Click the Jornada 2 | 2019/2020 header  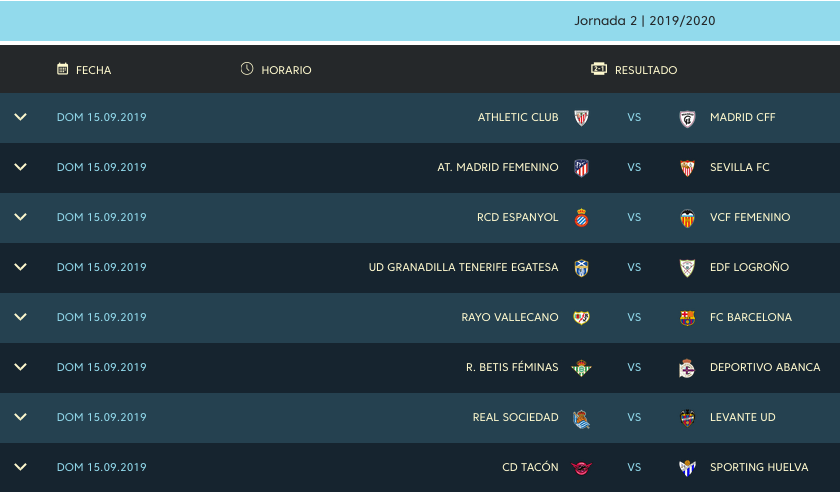click(644, 21)
